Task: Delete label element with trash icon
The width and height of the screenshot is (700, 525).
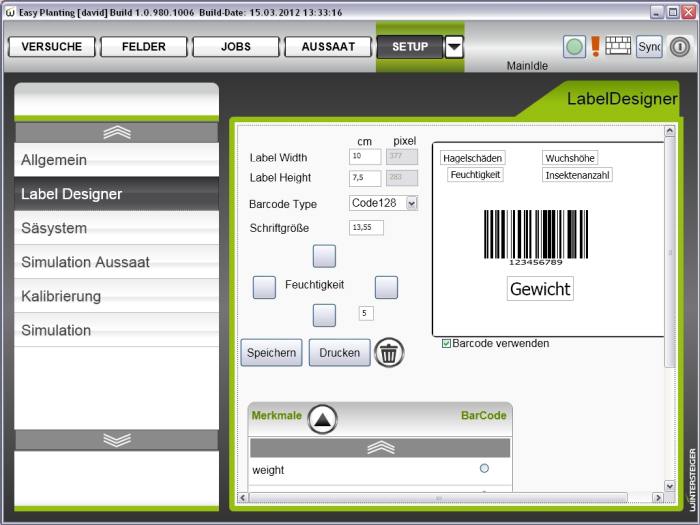Action: point(389,353)
